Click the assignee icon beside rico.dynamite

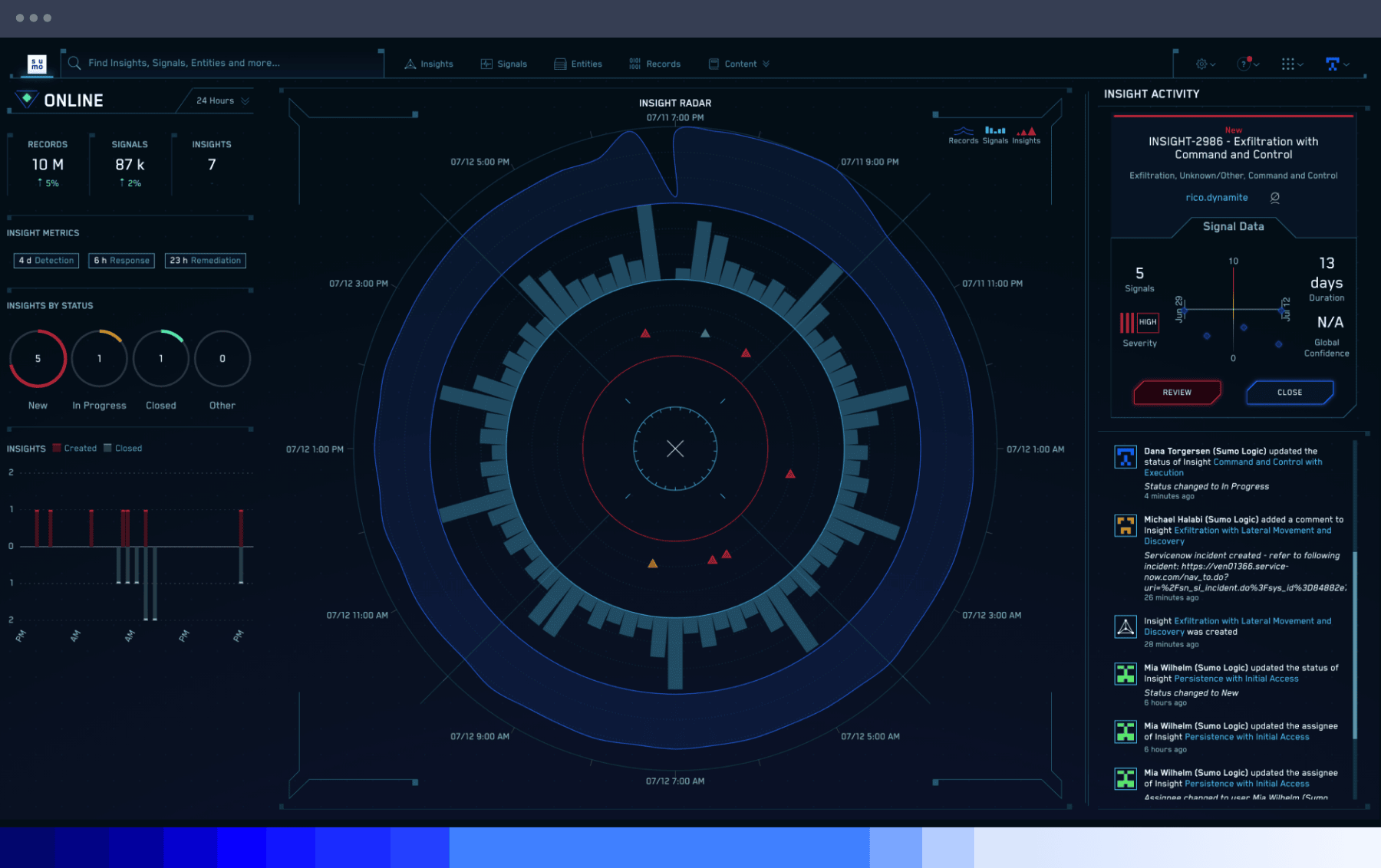pyautogui.click(x=1275, y=198)
